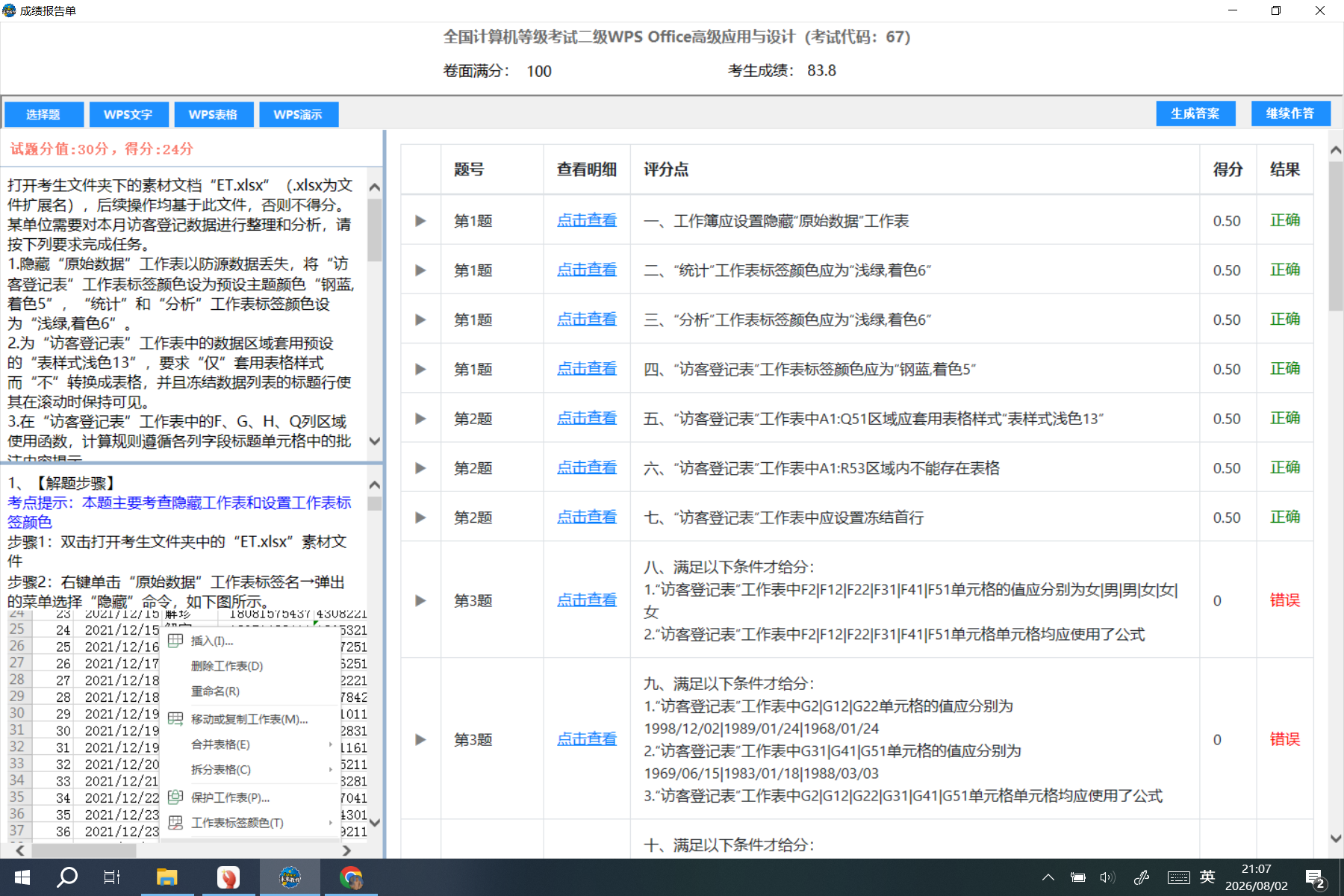Click the 解题步骤 panel's scroll-up arrow
The height and width of the screenshot is (896, 1344).
pyautogui.click(x=375, y=485)
